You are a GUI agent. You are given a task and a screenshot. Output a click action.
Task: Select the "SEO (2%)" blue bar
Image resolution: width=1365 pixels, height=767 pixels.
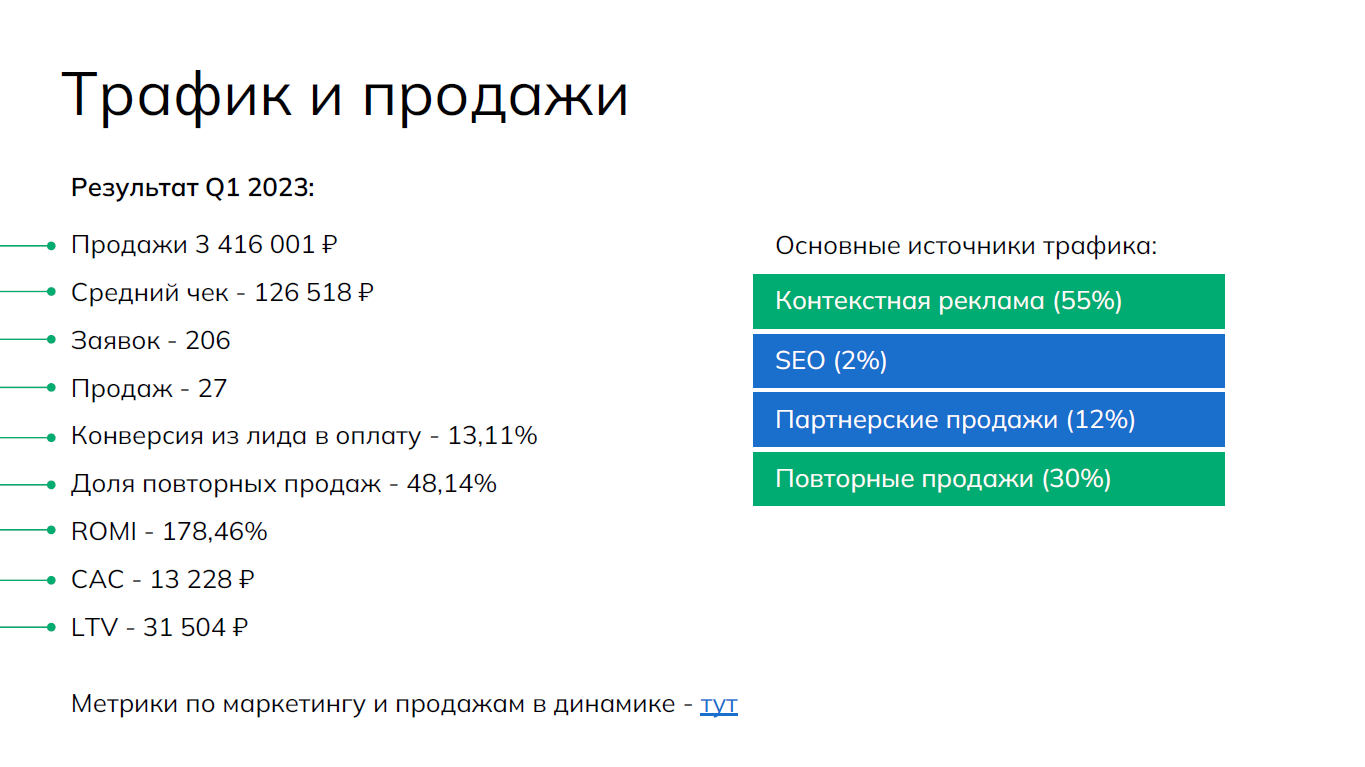(x=988, y=361)
